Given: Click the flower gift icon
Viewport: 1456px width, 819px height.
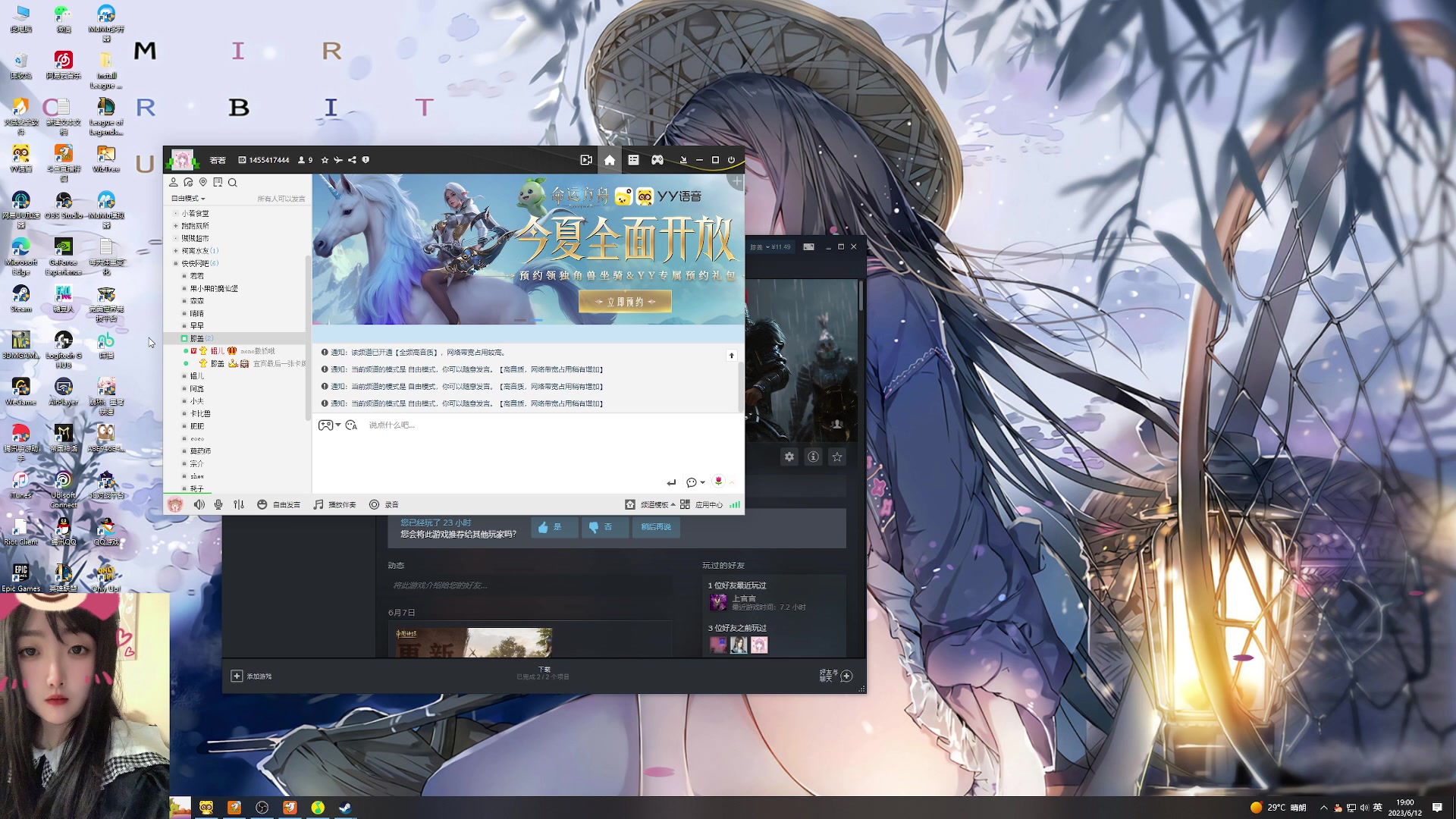Looking at the screenshot, I should 718,482.
